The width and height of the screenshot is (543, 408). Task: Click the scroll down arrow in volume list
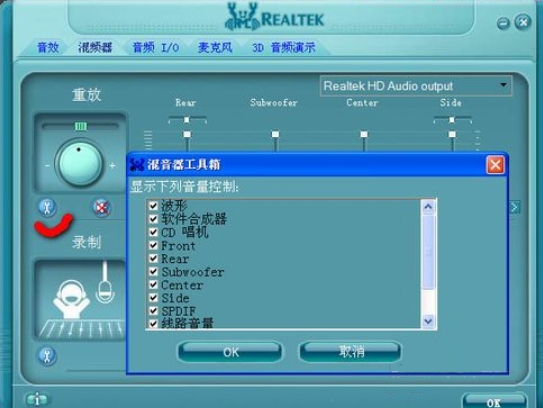coord(428,321)
